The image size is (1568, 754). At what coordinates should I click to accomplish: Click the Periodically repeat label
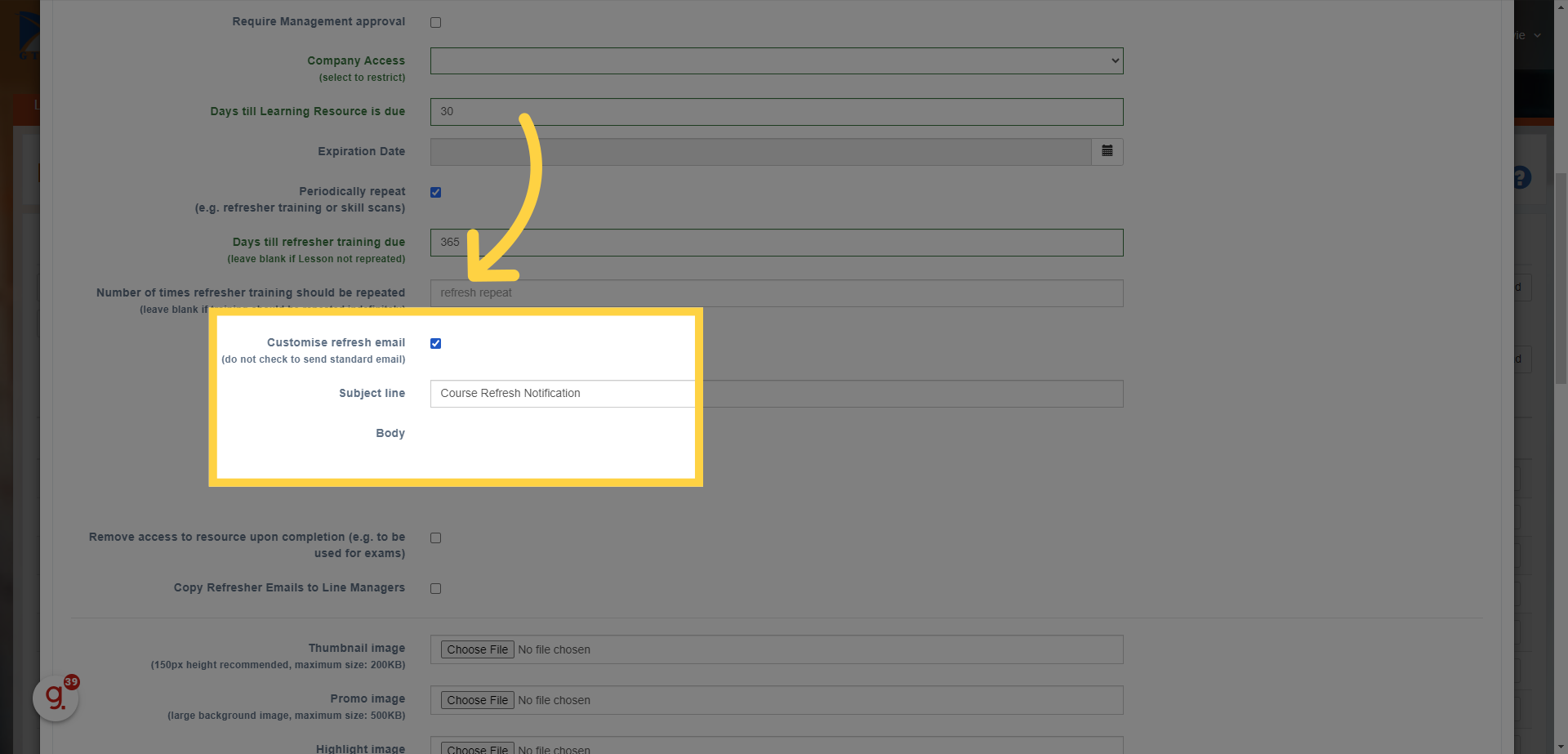click(352, 191)
